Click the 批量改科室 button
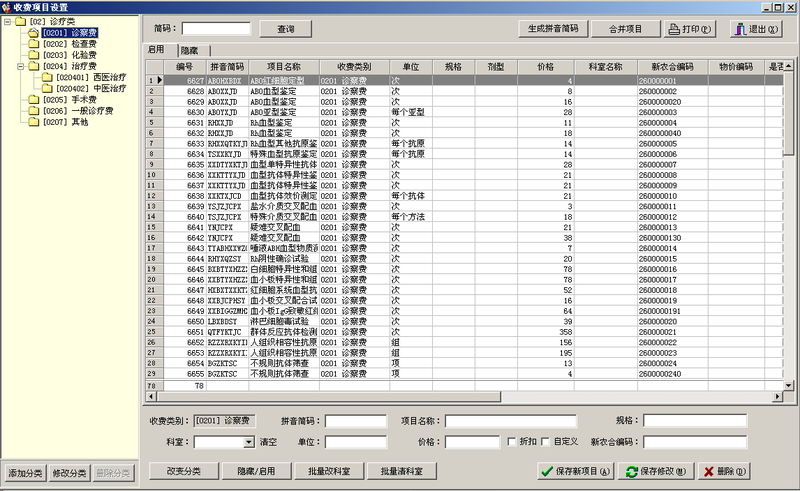 (x=329, y=471)
